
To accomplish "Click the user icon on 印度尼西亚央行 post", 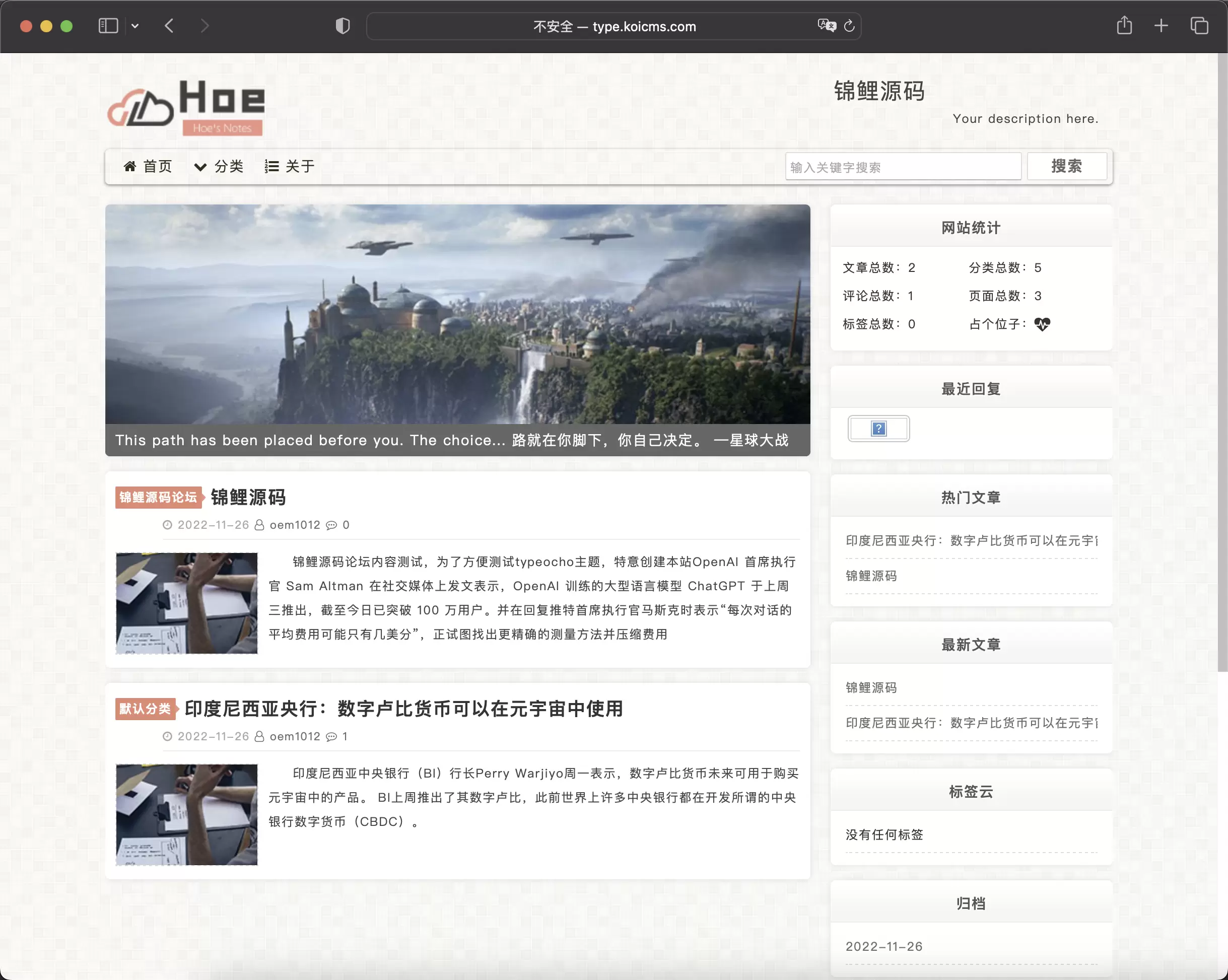I will 259,736.
